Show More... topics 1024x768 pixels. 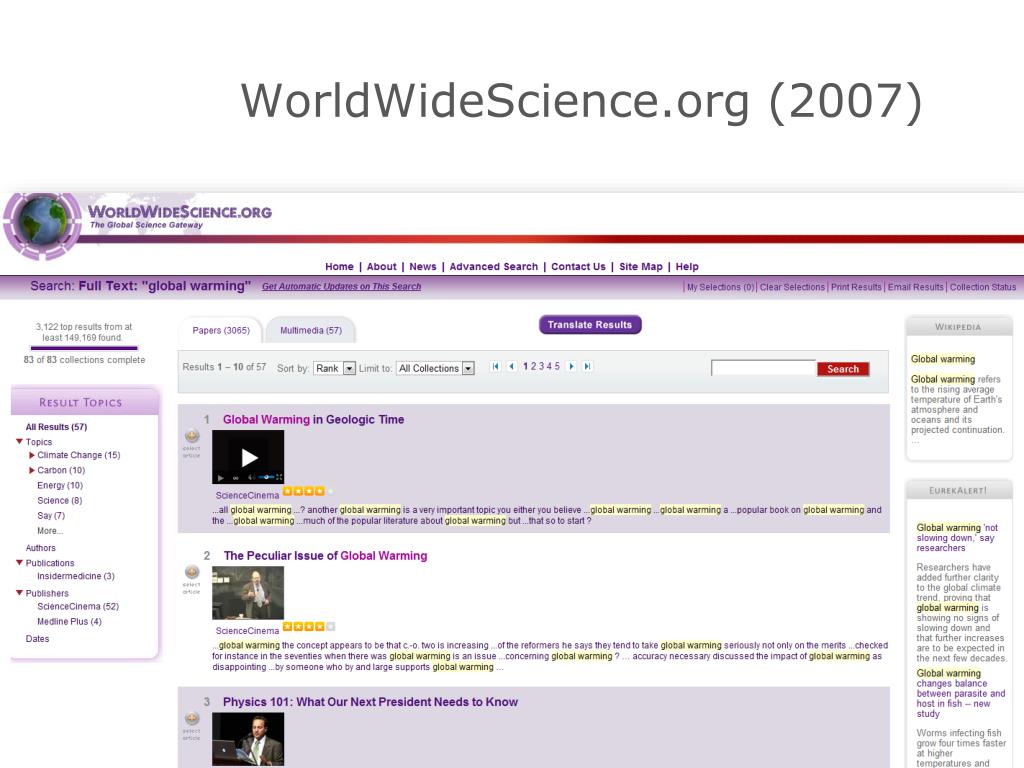tap(50, 531)
